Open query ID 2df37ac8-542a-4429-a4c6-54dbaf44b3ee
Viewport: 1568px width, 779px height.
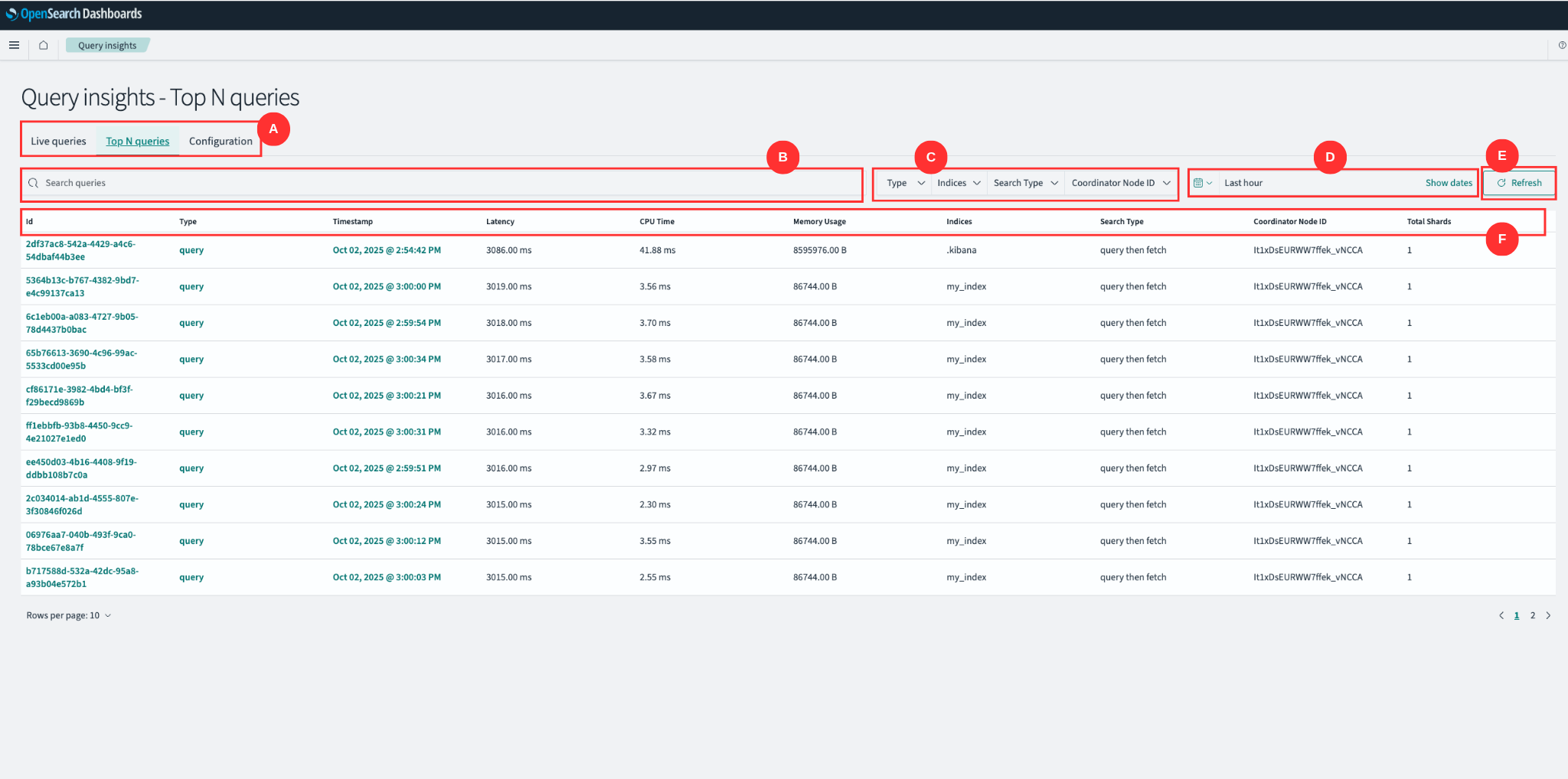pos(80,250)
